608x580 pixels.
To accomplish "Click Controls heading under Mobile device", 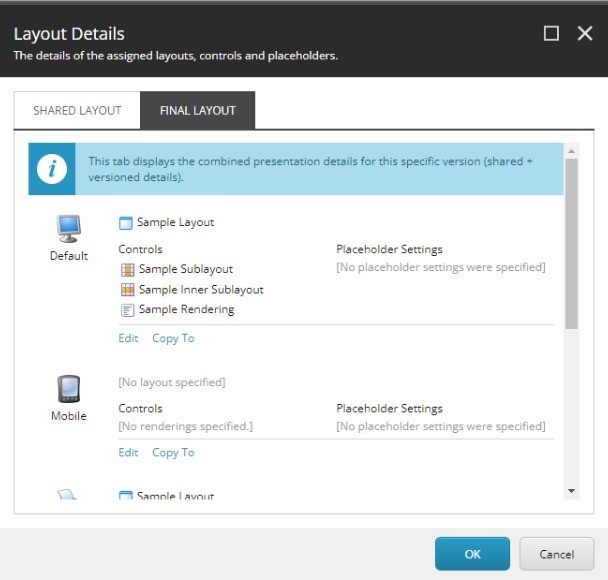I will click(140, 409).
